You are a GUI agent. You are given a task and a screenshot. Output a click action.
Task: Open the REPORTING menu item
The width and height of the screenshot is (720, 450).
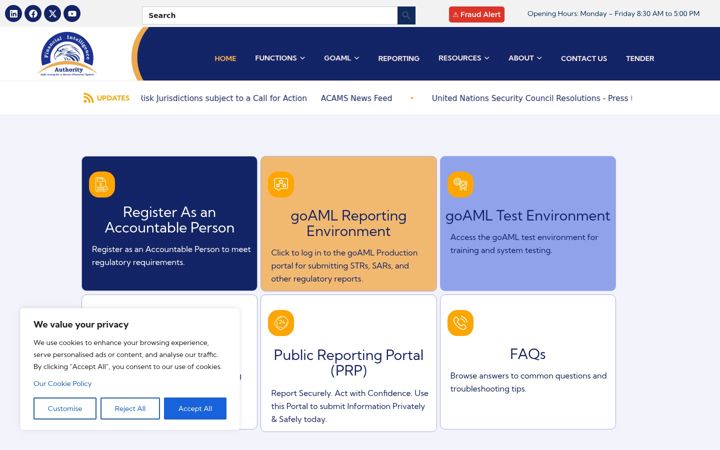click(399, 58)
